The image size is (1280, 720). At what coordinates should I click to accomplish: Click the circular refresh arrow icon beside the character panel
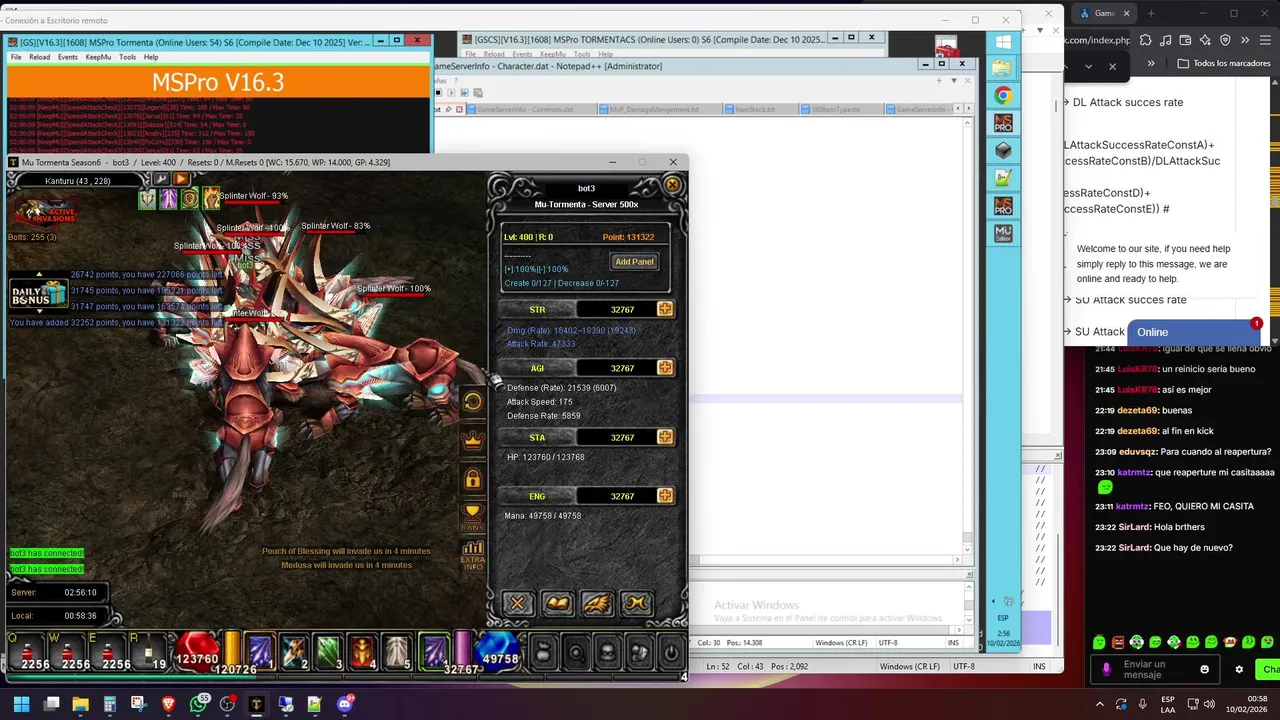pyautogui.click(x=473, y=402)
